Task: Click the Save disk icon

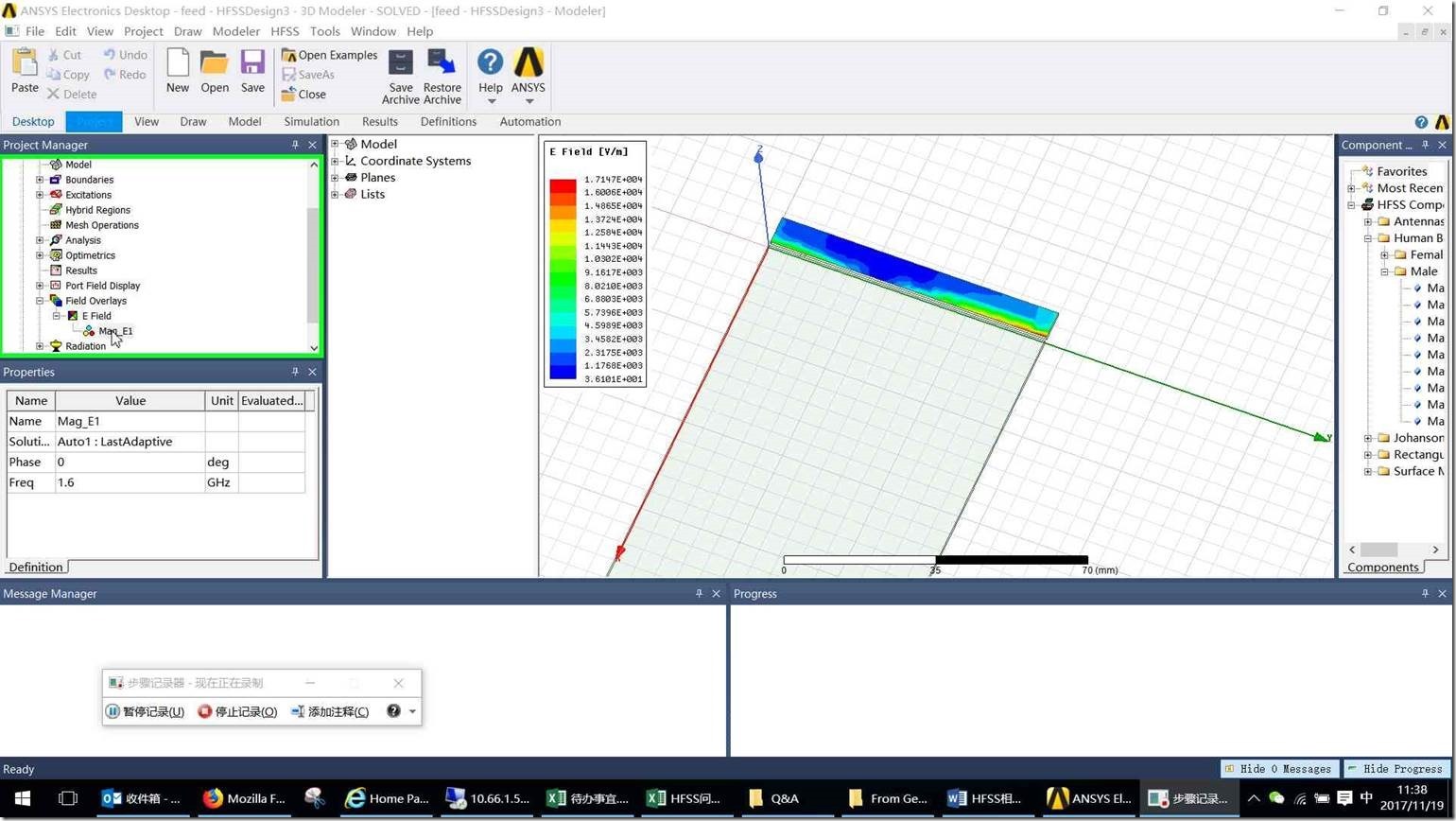Action: (x=252, y=63)
